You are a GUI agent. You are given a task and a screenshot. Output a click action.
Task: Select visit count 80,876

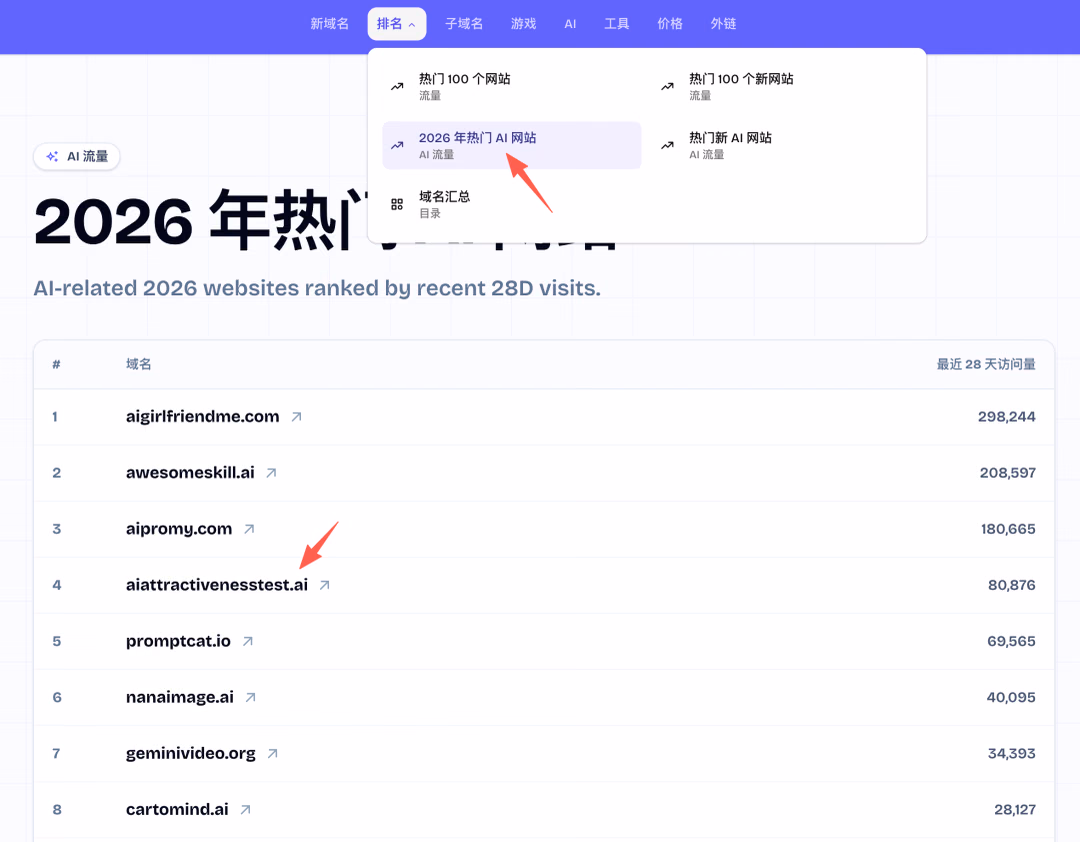(1012, 585)
